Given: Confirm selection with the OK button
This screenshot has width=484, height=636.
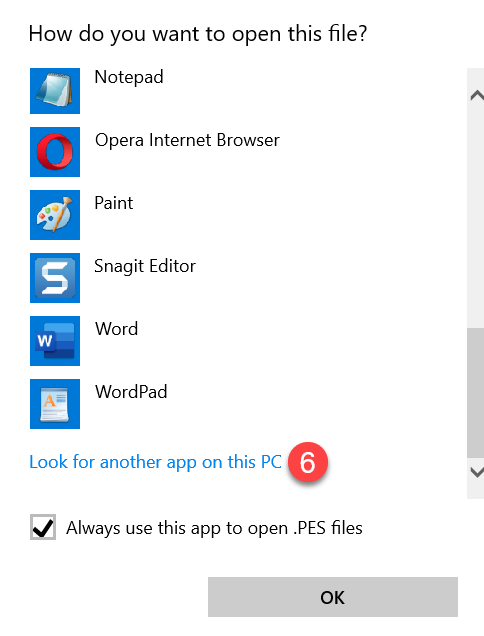Looking at the screenshot, I should coord(333,597).
